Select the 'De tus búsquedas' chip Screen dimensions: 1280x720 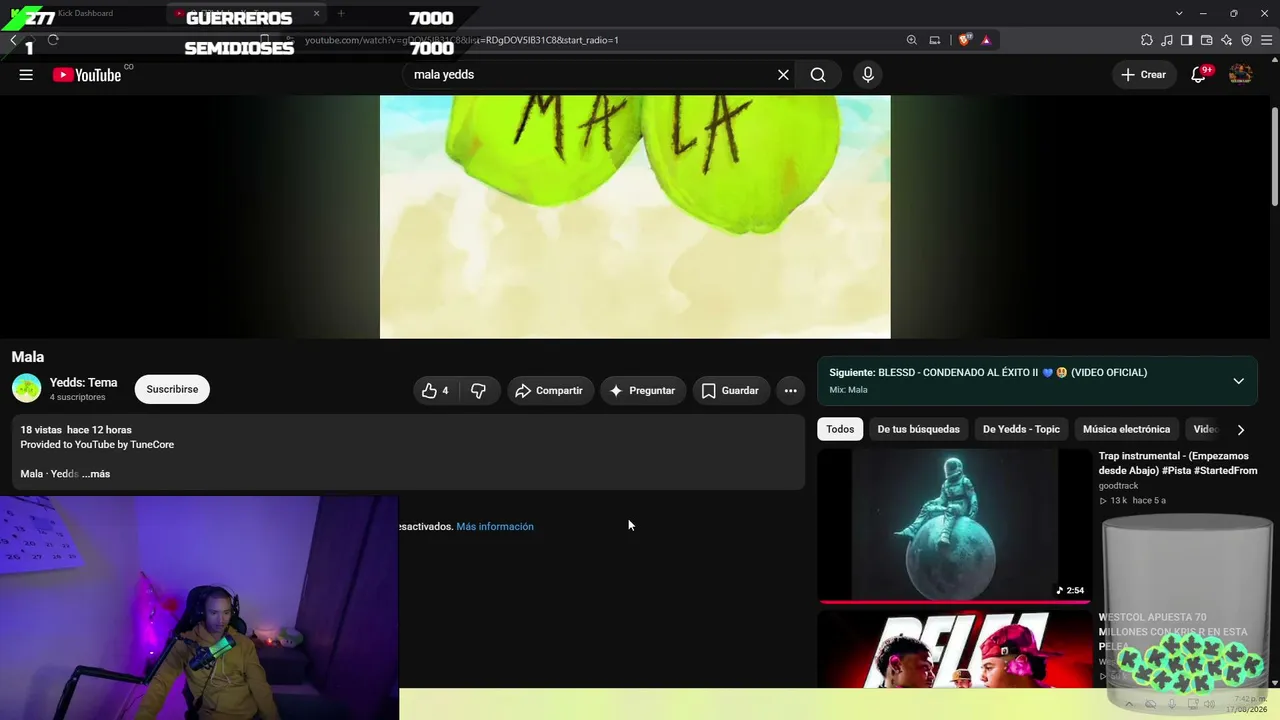tap(918, 430)
